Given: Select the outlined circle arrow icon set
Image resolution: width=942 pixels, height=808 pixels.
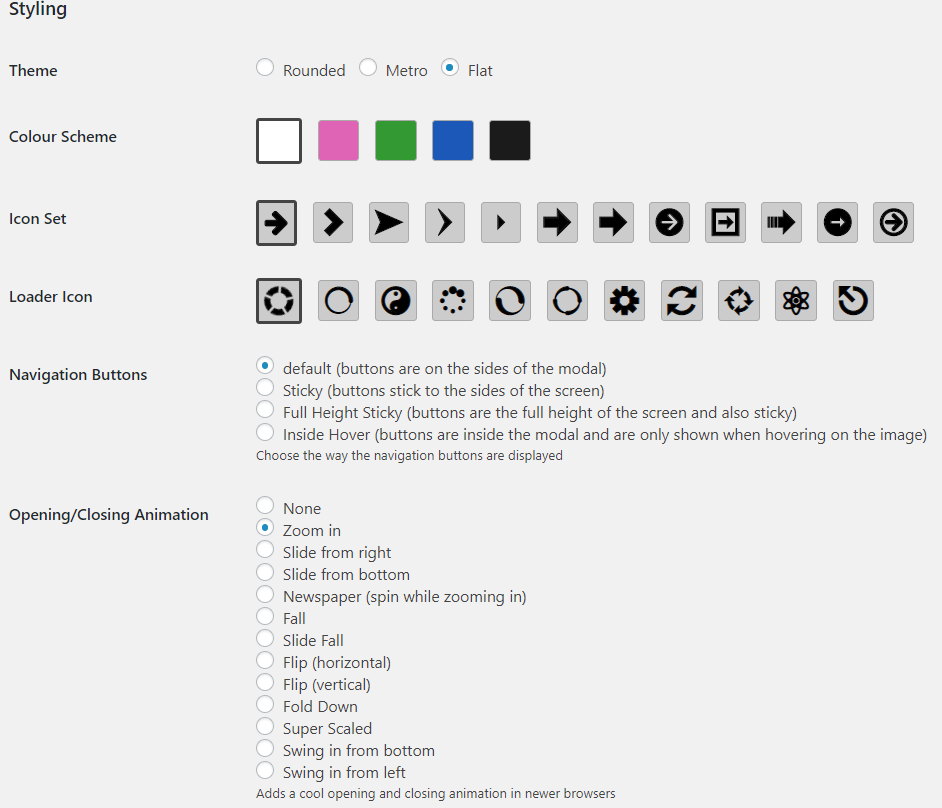Looking at the screenshot, I should point(893,223).
